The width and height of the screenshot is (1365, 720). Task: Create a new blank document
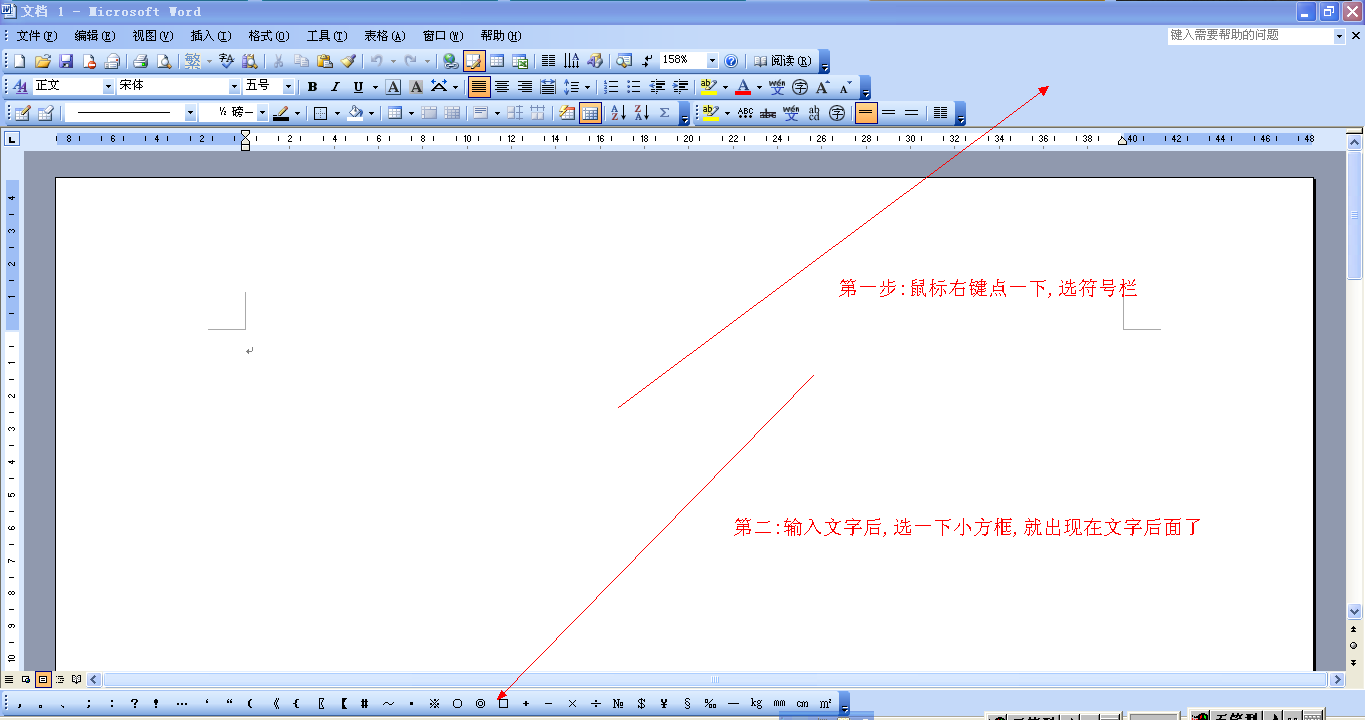[20, 61]
